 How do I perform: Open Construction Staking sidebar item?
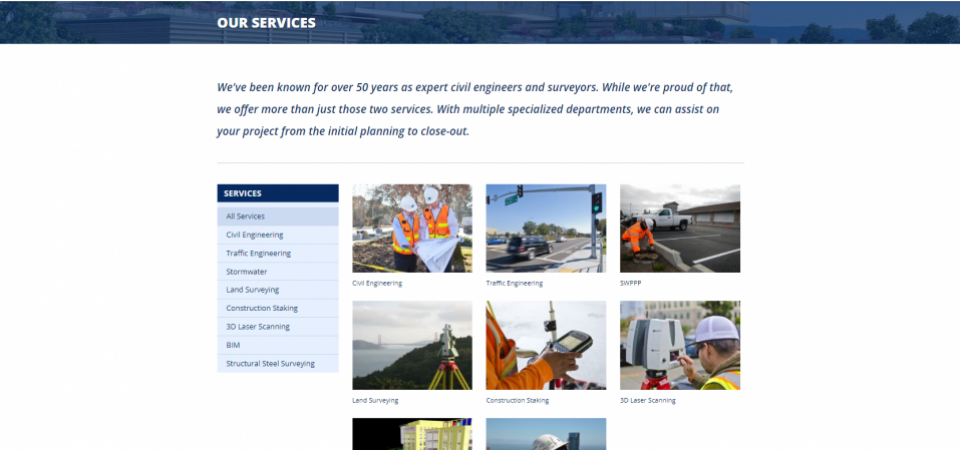pos(277,309)
